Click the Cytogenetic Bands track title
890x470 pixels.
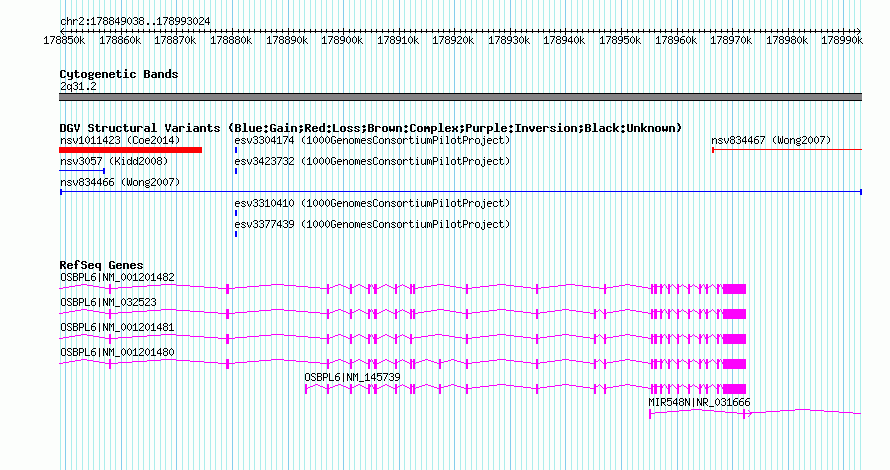click(x=119, y=74)
